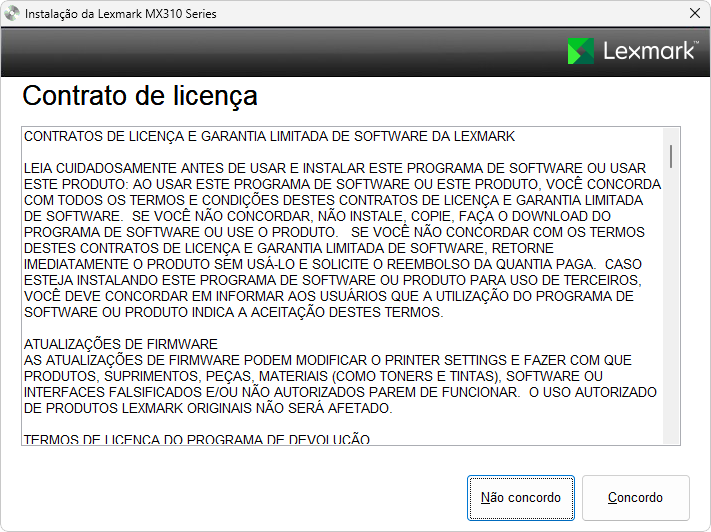Click the Lexmark logo in header
This screenshot has height=532, width=711.
tap(633, 51)
